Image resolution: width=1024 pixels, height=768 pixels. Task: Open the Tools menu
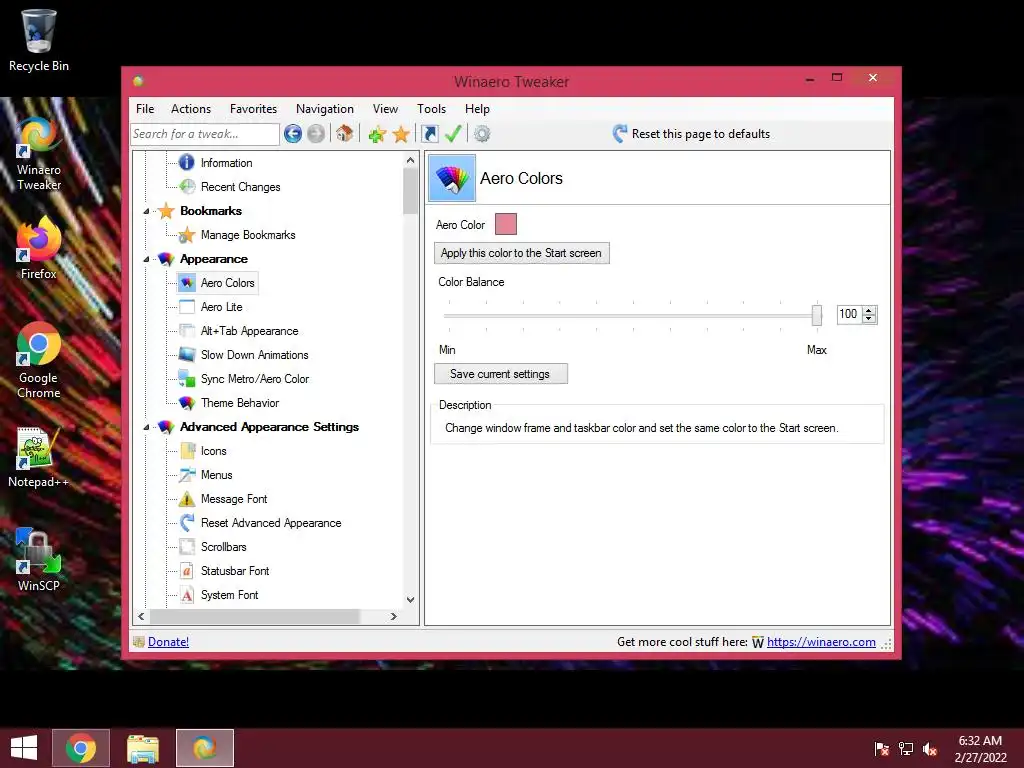pos(431,109)
